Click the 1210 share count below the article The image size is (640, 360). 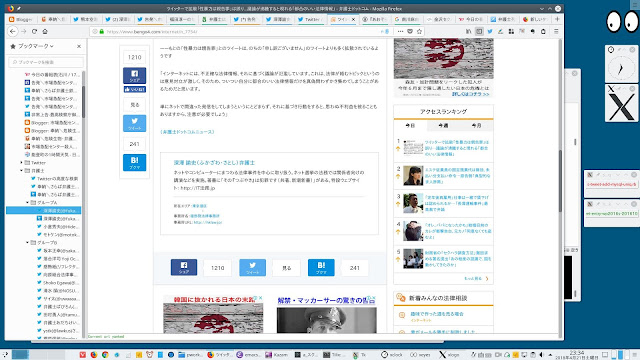[218, 268]
